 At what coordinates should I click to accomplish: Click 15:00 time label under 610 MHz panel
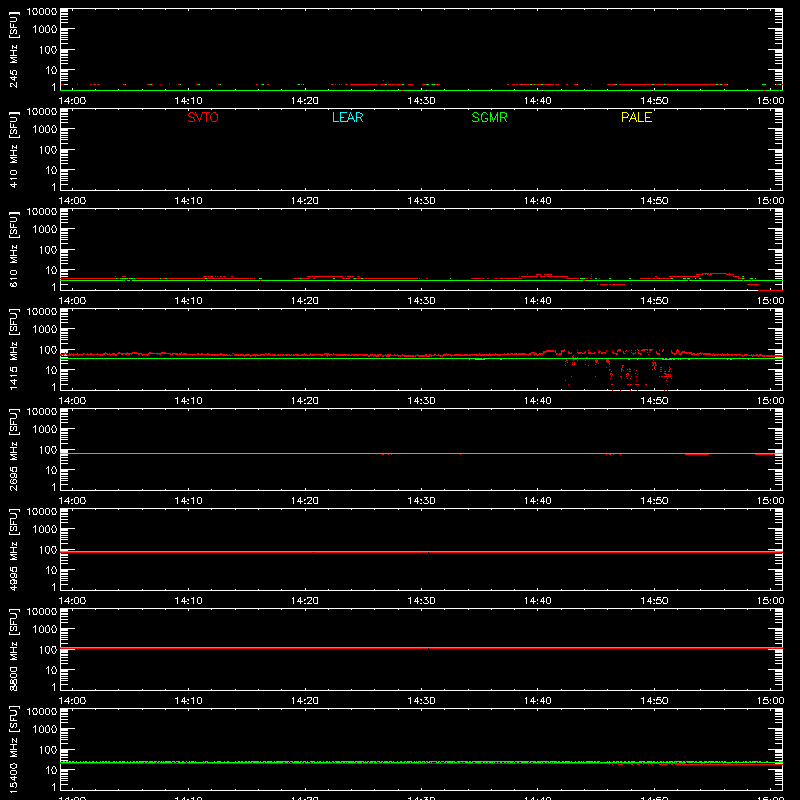pos(770,301)
